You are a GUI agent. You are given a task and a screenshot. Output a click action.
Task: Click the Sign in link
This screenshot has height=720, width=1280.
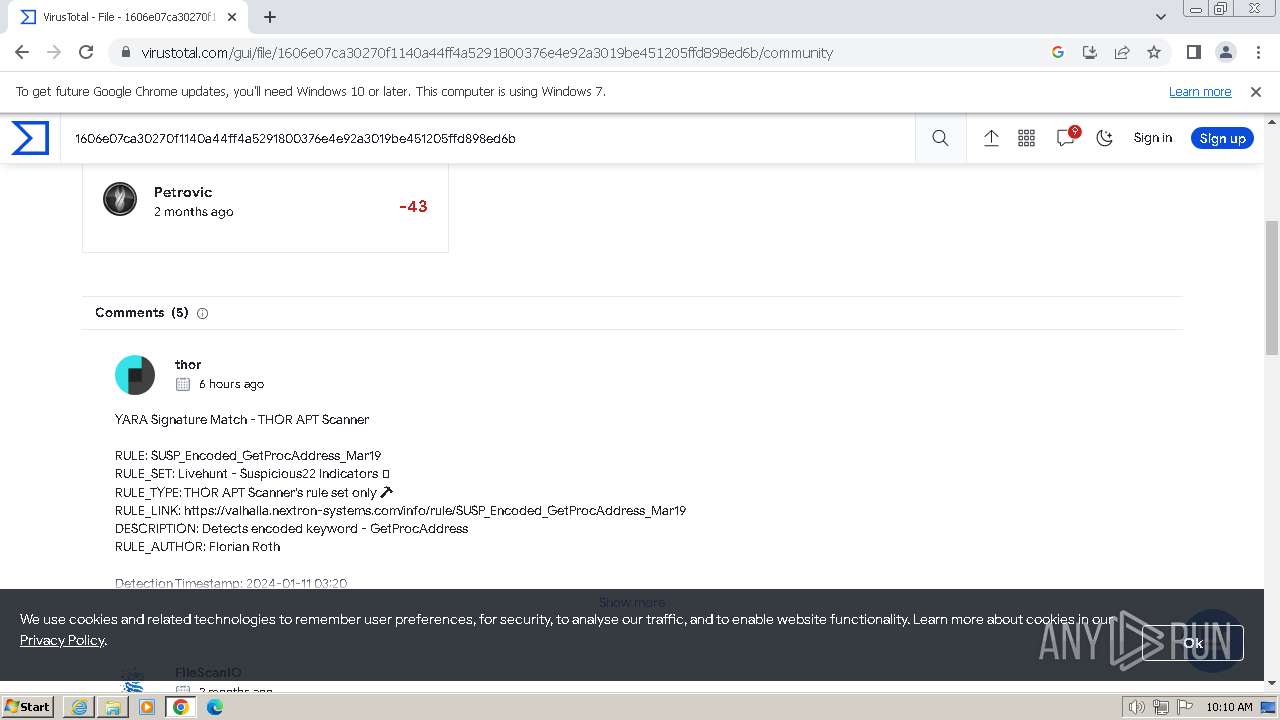(1153, 138)
